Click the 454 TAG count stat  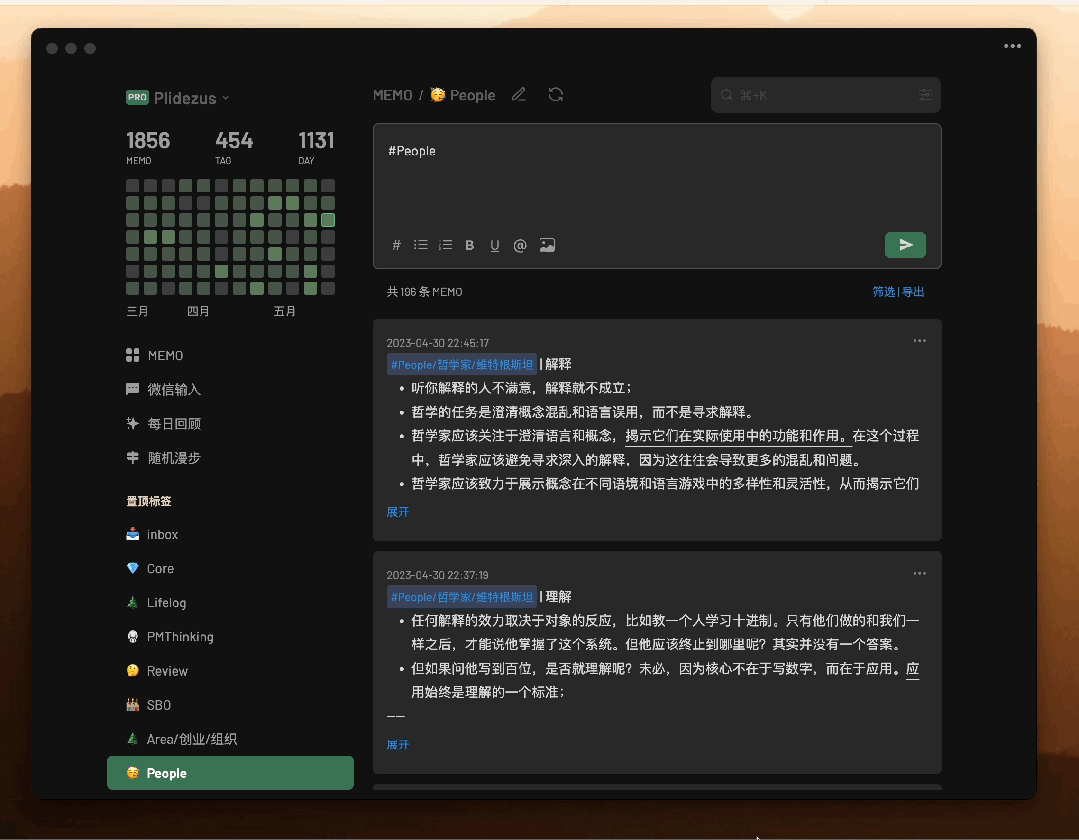(x=234, y=147)
